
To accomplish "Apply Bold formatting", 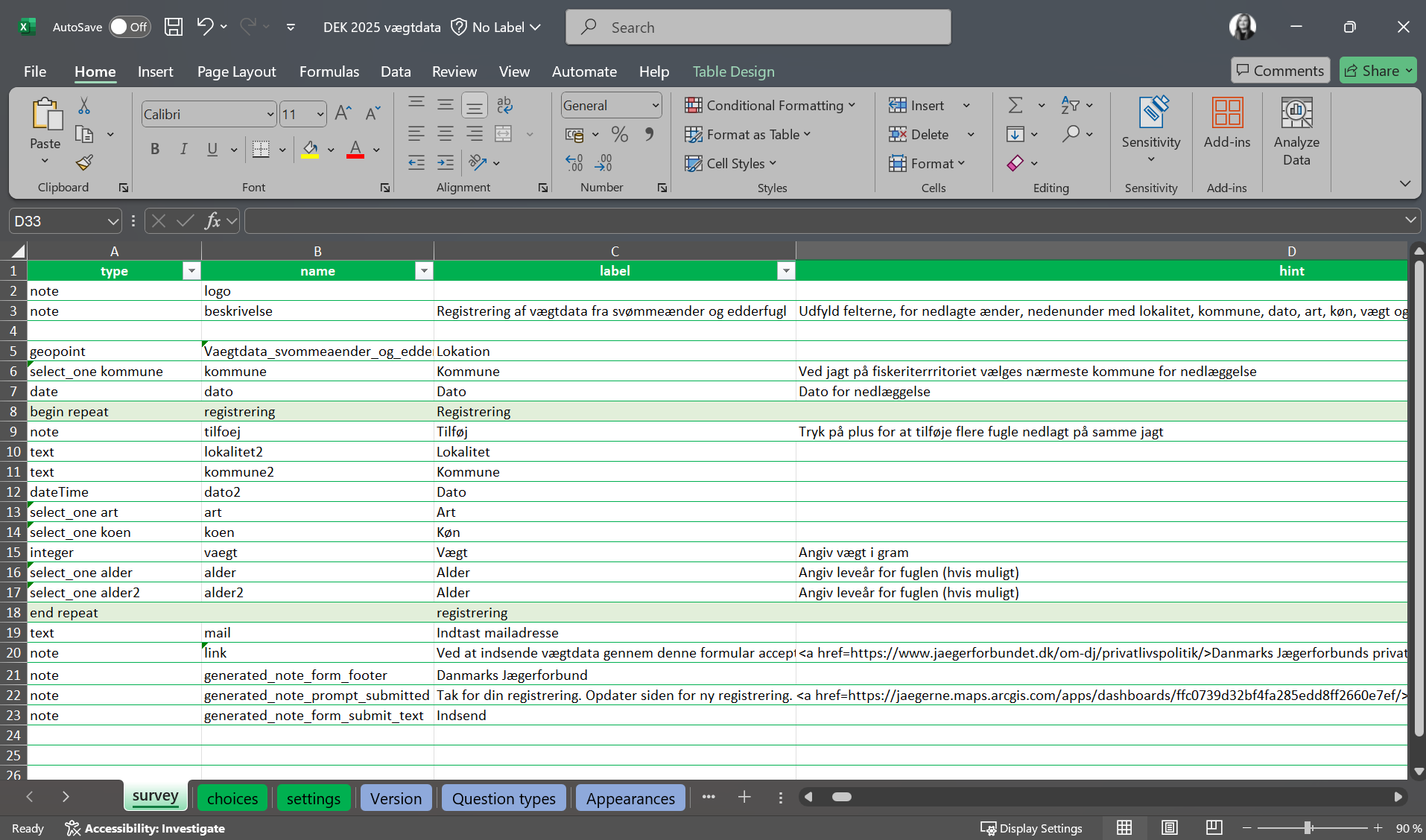I will (x=155, y=149).
